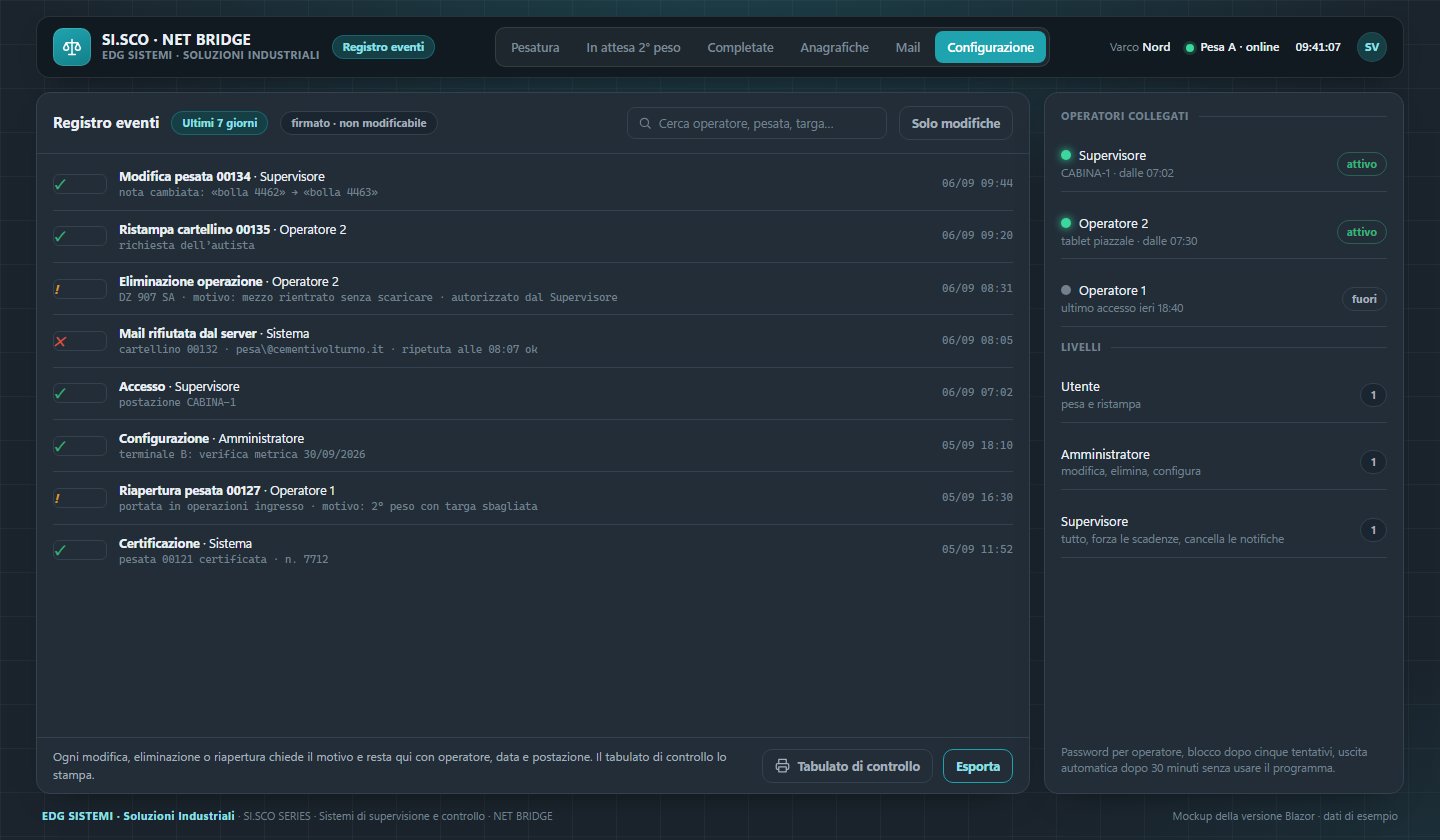Toggle the Ultimi 7 giorni filter chip

220,123
